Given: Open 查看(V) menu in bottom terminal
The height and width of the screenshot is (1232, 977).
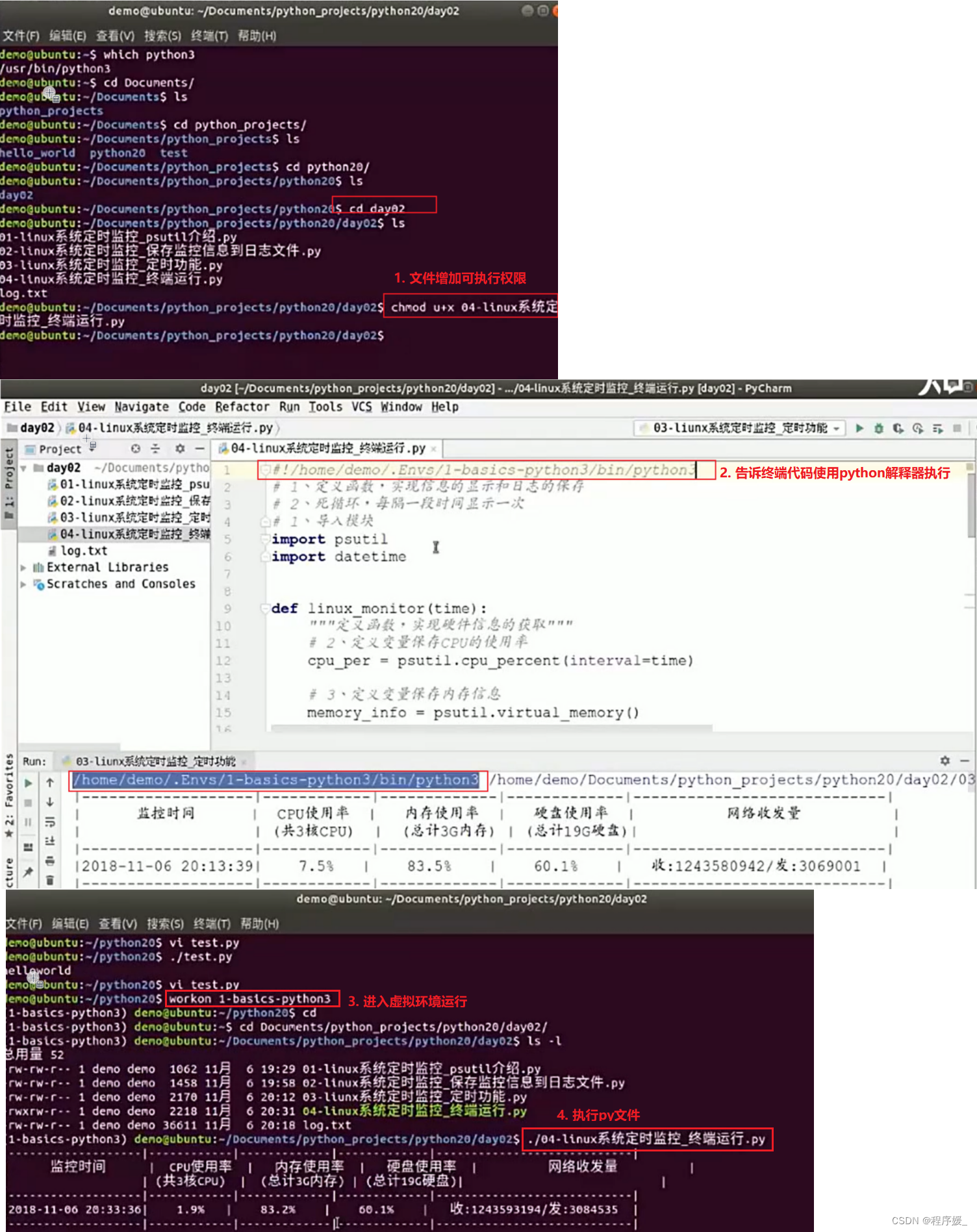Looking at the screenshot, I should 118,924.
